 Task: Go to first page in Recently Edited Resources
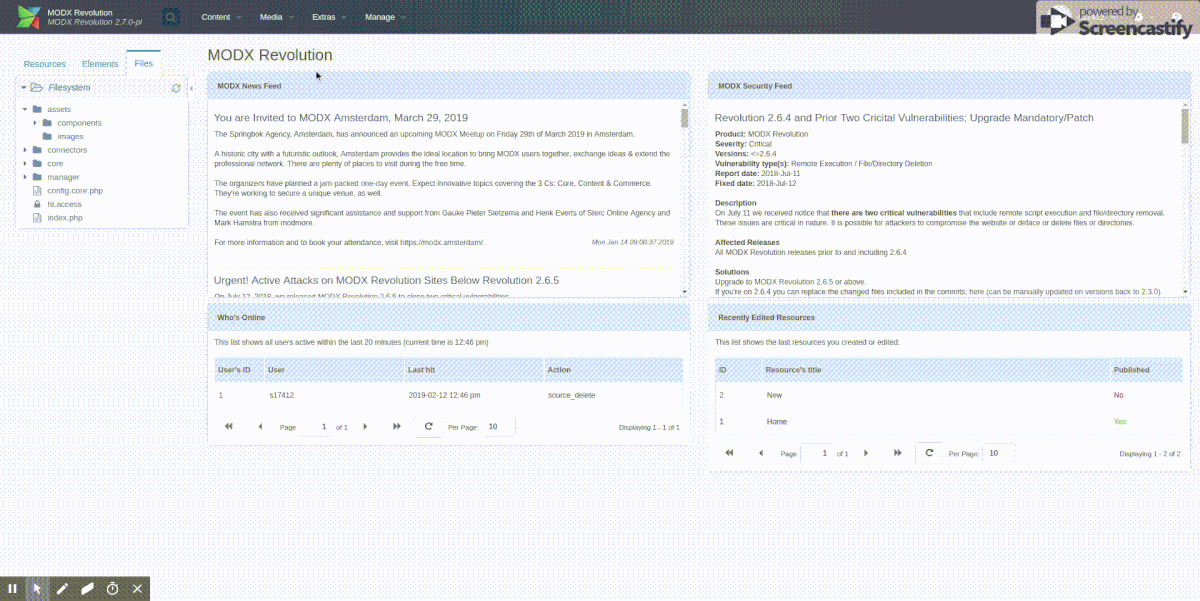coord(730,453)
